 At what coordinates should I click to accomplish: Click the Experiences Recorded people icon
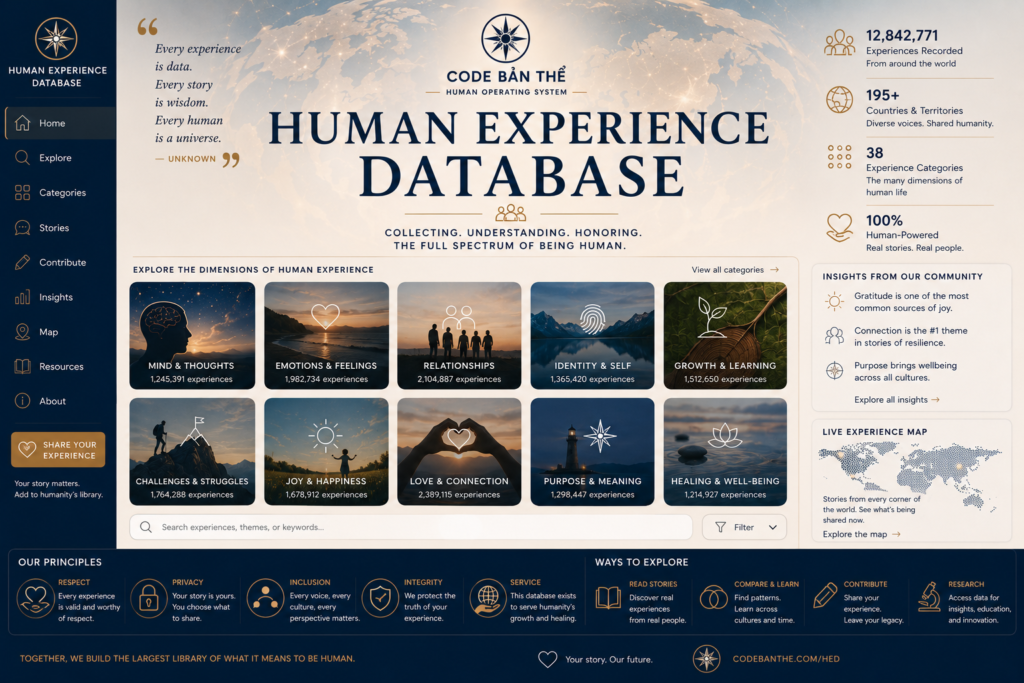point(839,42)
